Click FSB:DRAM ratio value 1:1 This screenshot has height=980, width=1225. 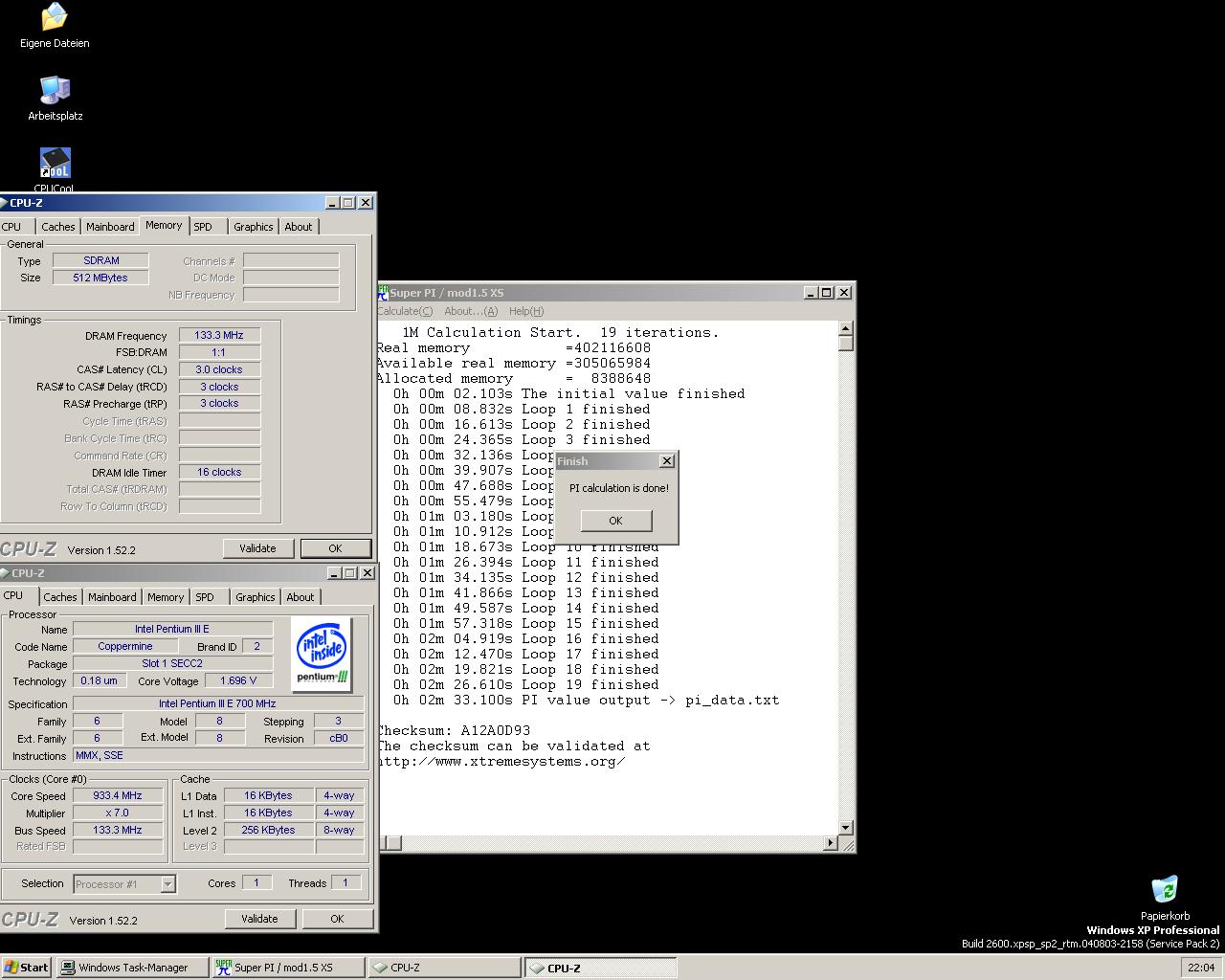(219, 352)
